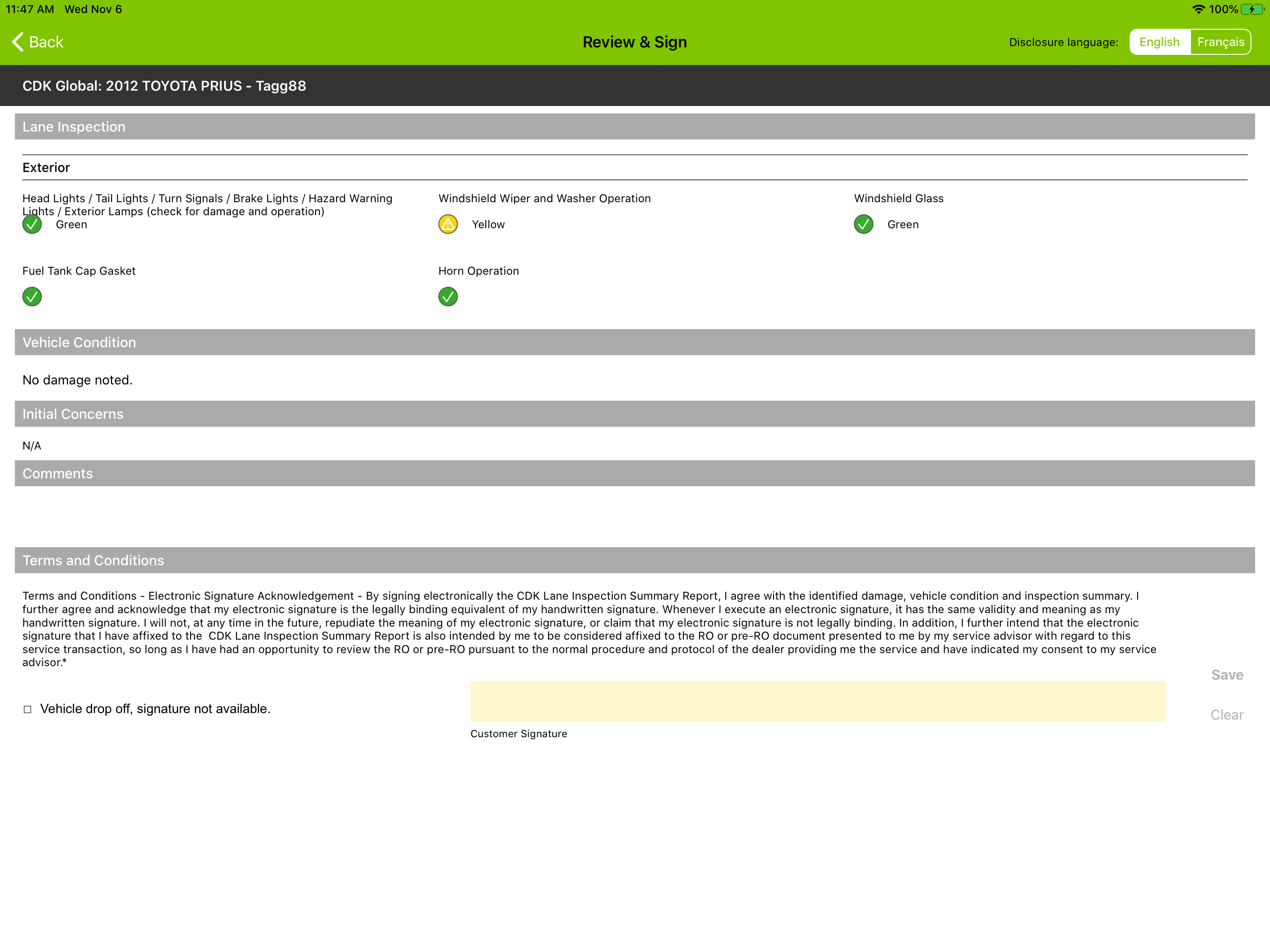Switch disclosure language to Français
1270x952 pixels.
tap(1220, 42)
